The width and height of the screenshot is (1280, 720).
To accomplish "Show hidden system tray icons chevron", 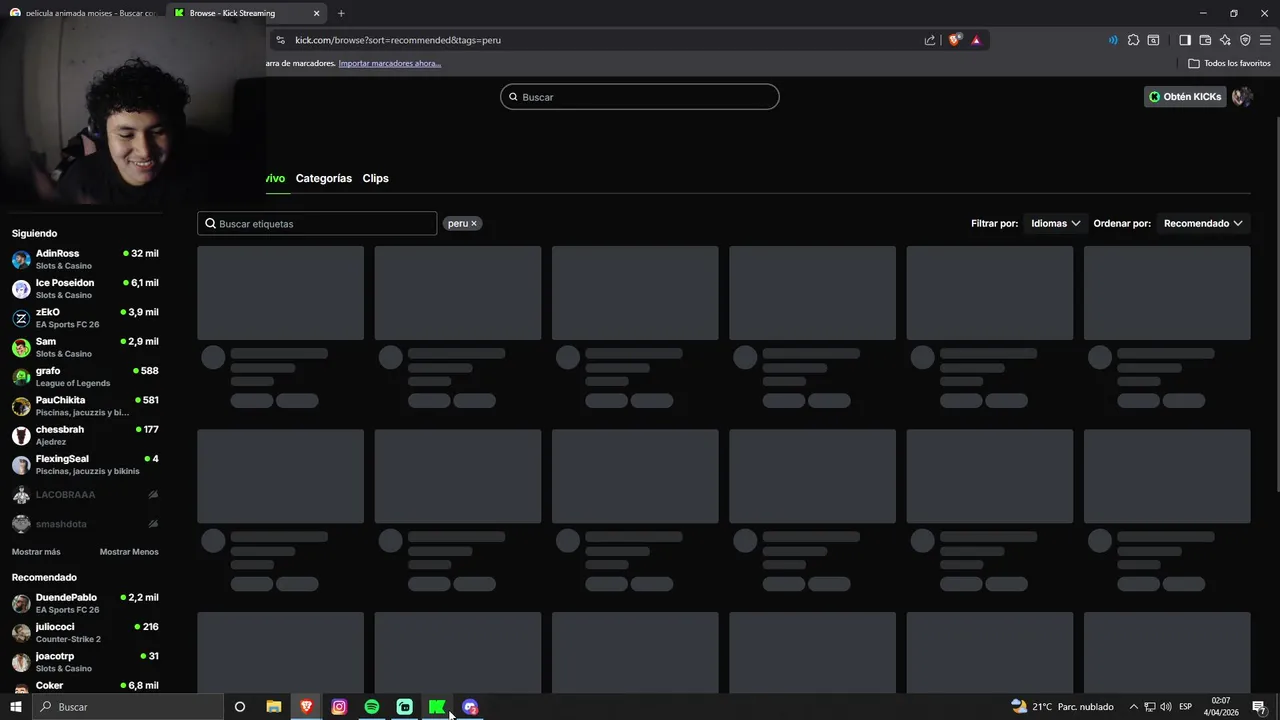I will 1133,707.
